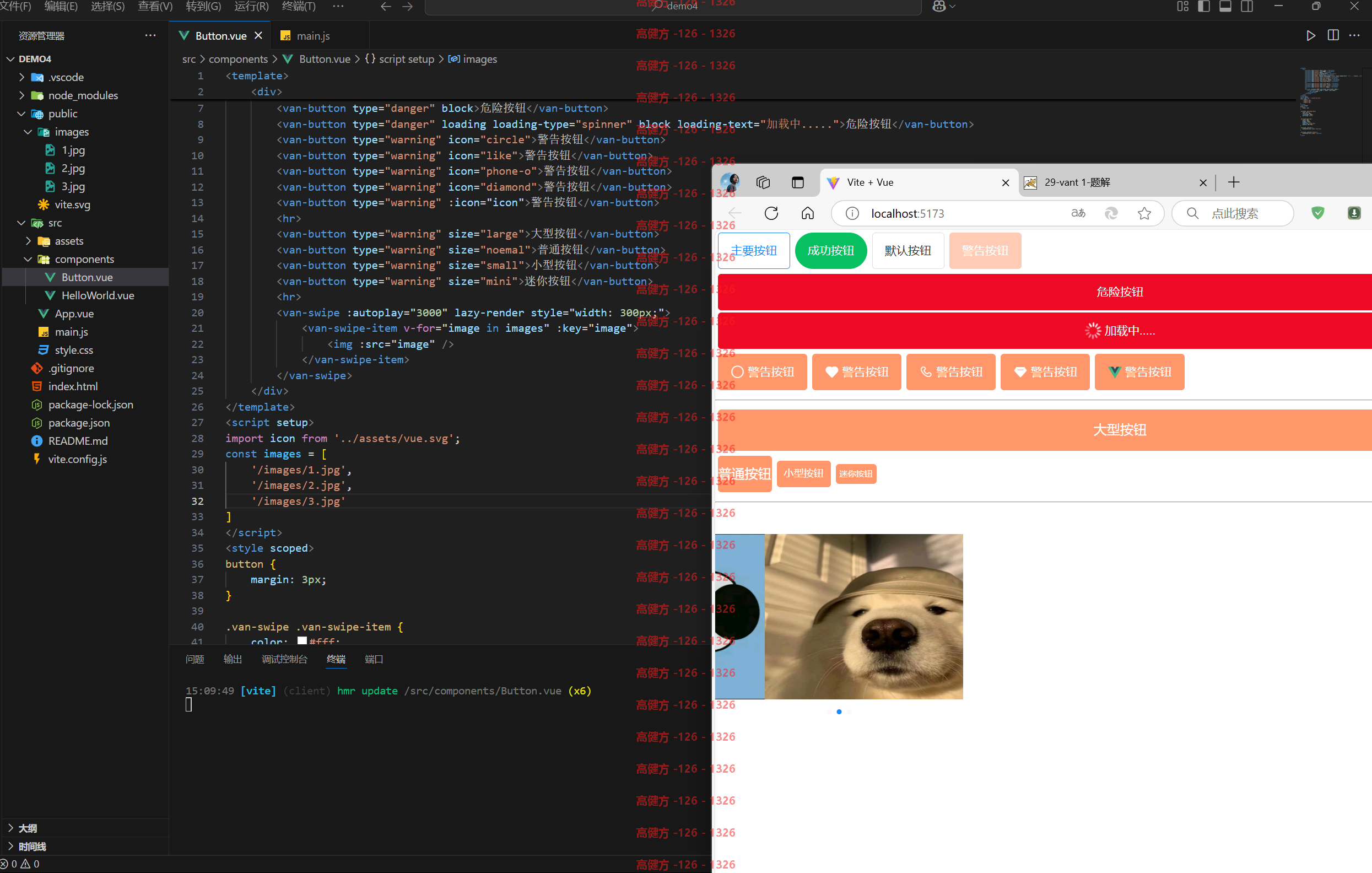Click the green 成功按钮 button

(x=831, y=251)
